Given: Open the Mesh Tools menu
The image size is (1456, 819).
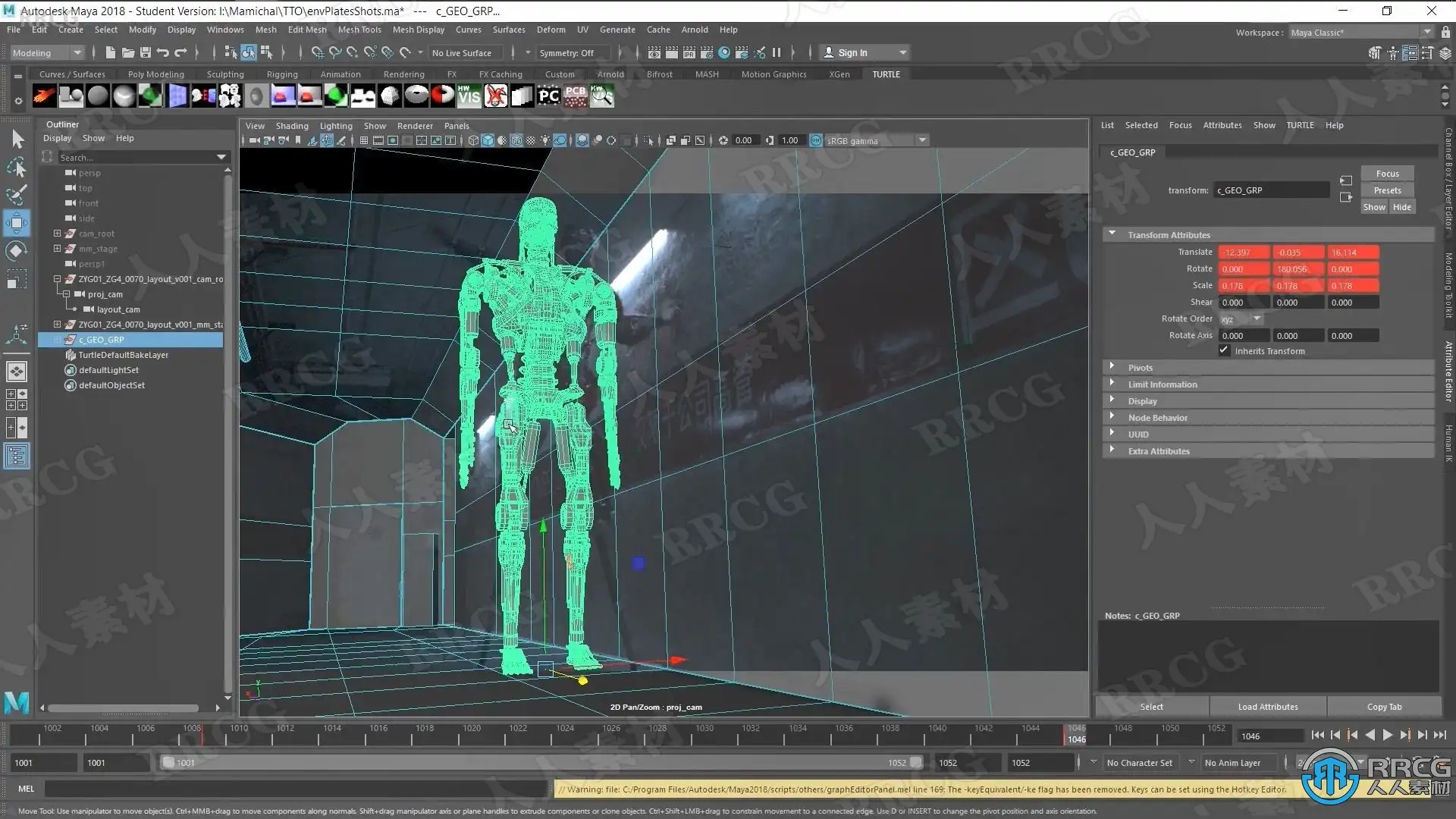Looking at the screenshot, I should click(359, 30).
